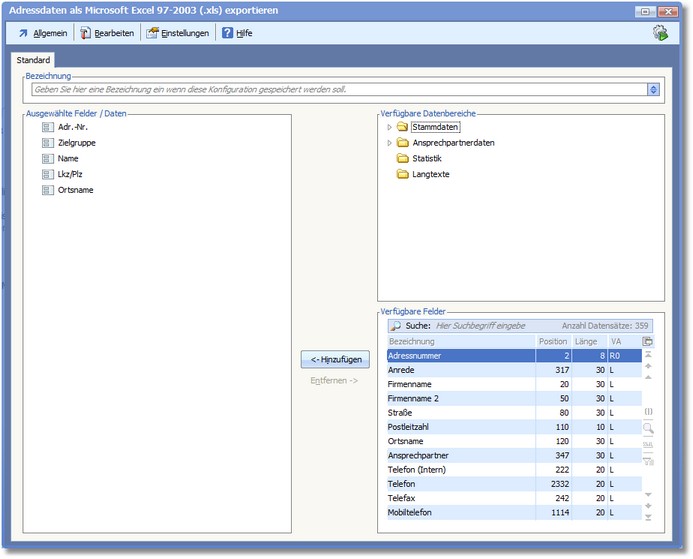Expand the Ansprechpartnerdaten tree node
Image resolution: width=693 pixels, height=559 pixels.
click(x=389, y=143)
